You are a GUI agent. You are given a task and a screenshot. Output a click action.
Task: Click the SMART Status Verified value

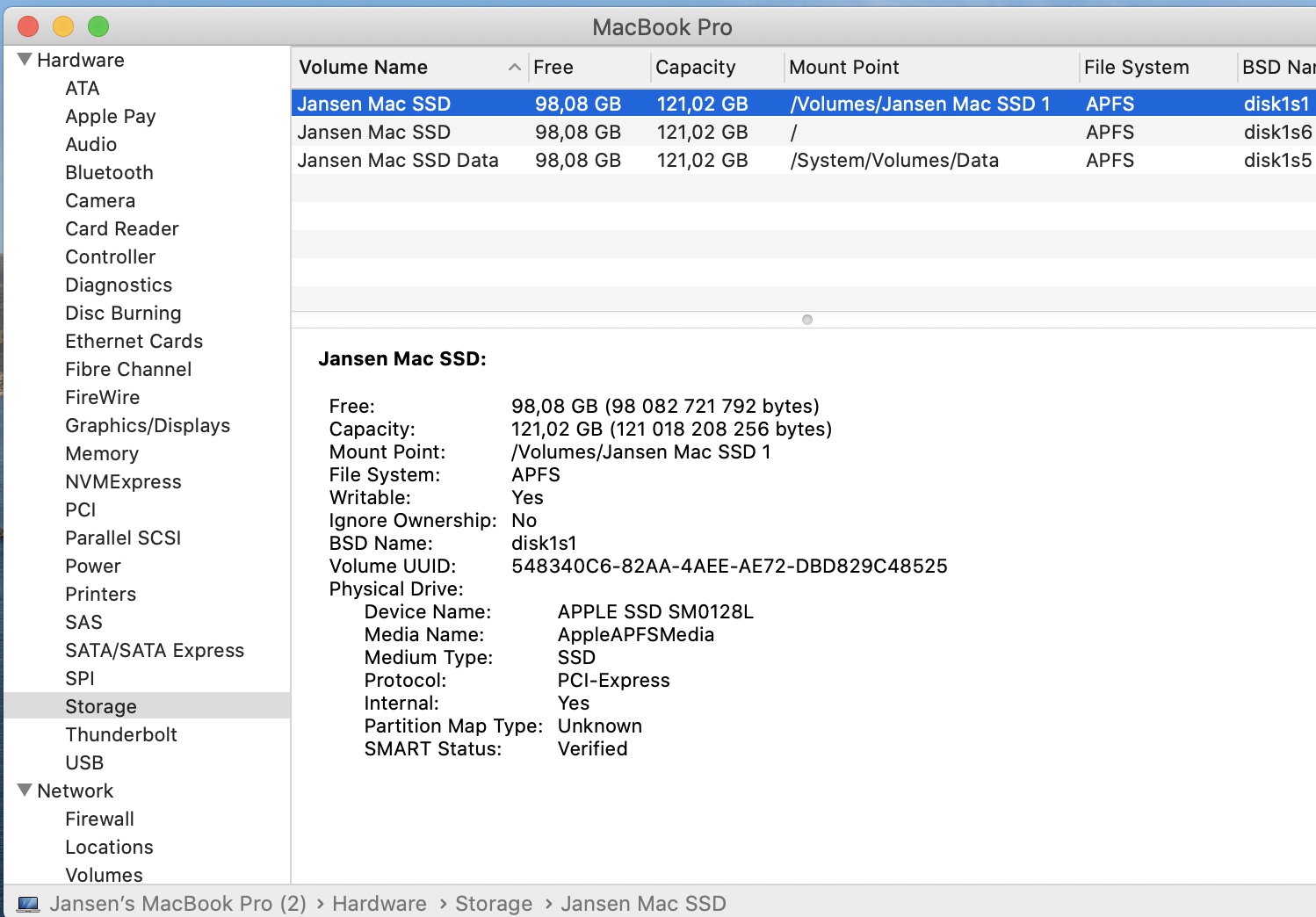[593, 749]
